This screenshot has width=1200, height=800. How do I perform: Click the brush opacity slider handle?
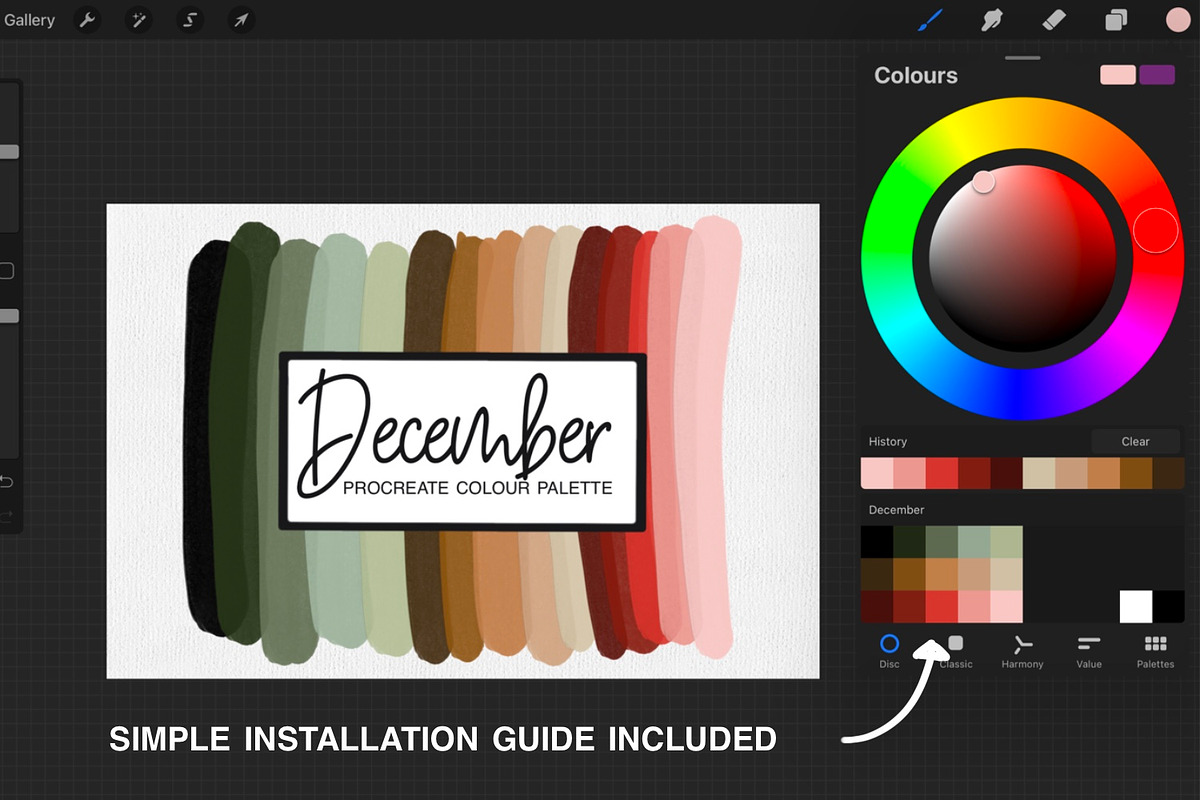(9, 316)
